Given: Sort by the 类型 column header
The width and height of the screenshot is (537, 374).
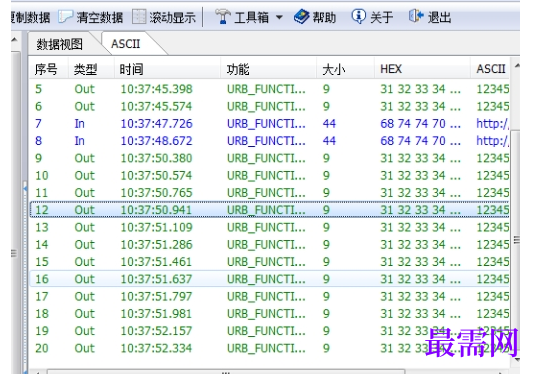Looking at the screenshot, I should pos(86,70).
